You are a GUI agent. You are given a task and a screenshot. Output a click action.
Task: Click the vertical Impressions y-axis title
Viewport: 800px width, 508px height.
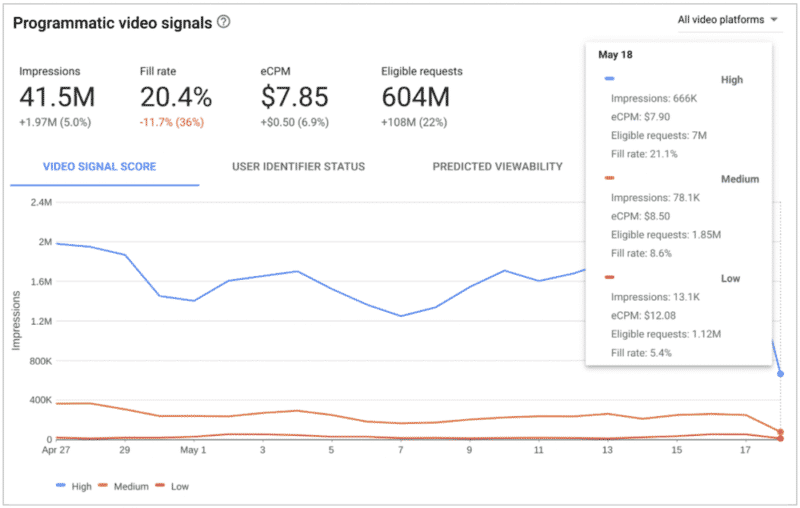pyautogui.click(x=16, y=322)
